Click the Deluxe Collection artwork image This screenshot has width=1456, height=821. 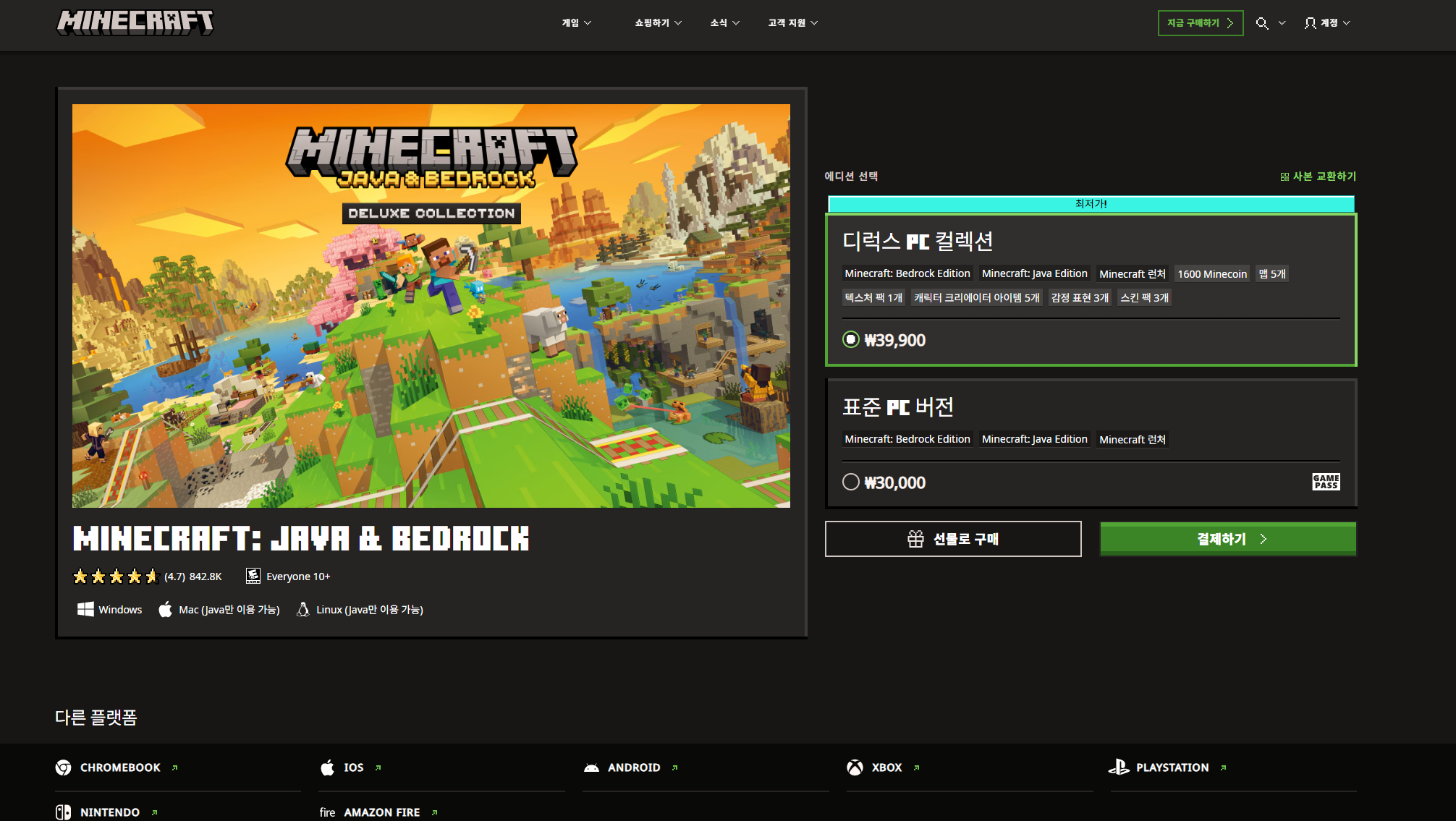(x=431, y=306)
